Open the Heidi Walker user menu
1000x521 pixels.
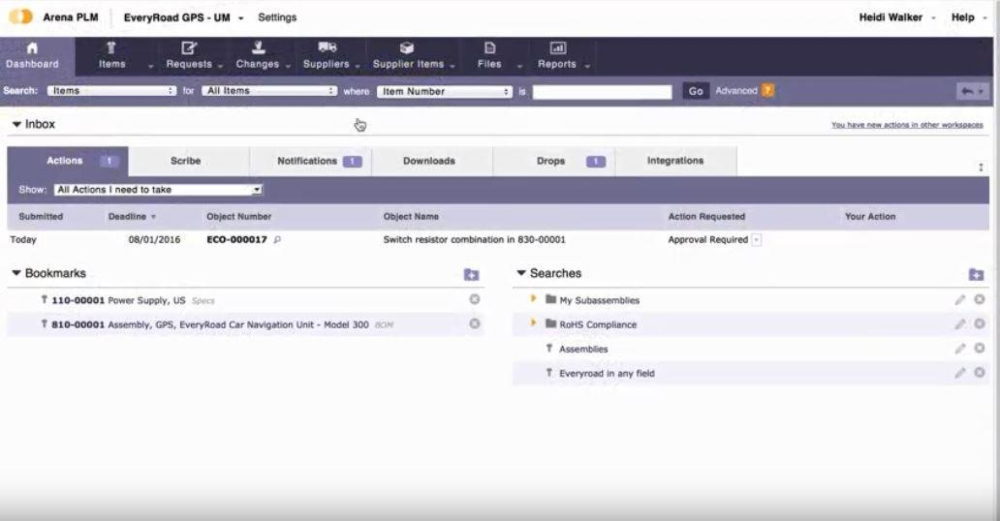897,17
